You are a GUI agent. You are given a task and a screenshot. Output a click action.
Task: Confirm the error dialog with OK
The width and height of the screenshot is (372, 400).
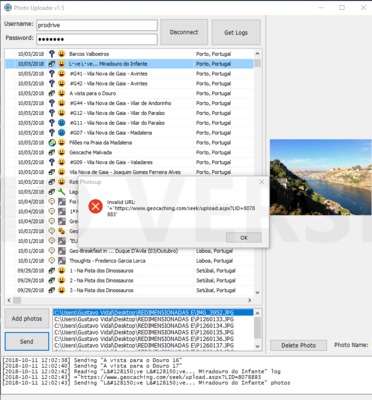tap(244, 238)
